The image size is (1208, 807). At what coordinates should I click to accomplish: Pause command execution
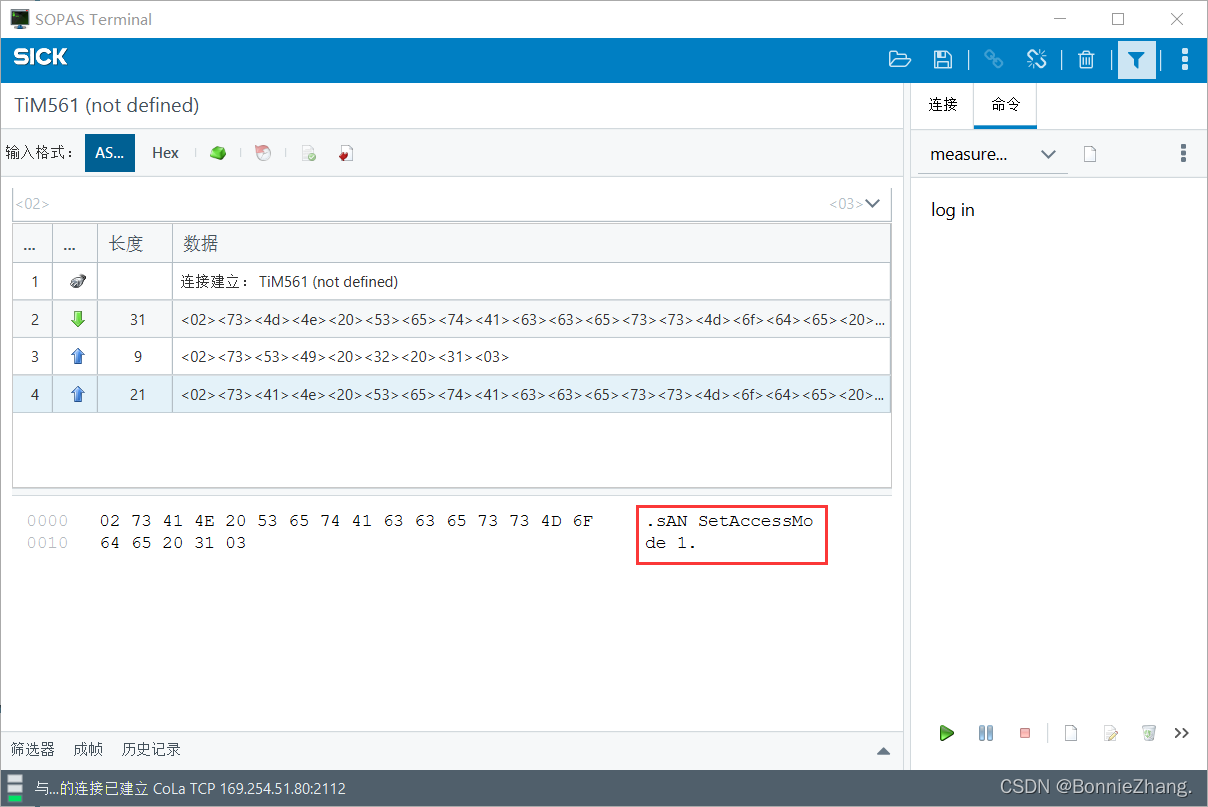click(x=986, y=733)
